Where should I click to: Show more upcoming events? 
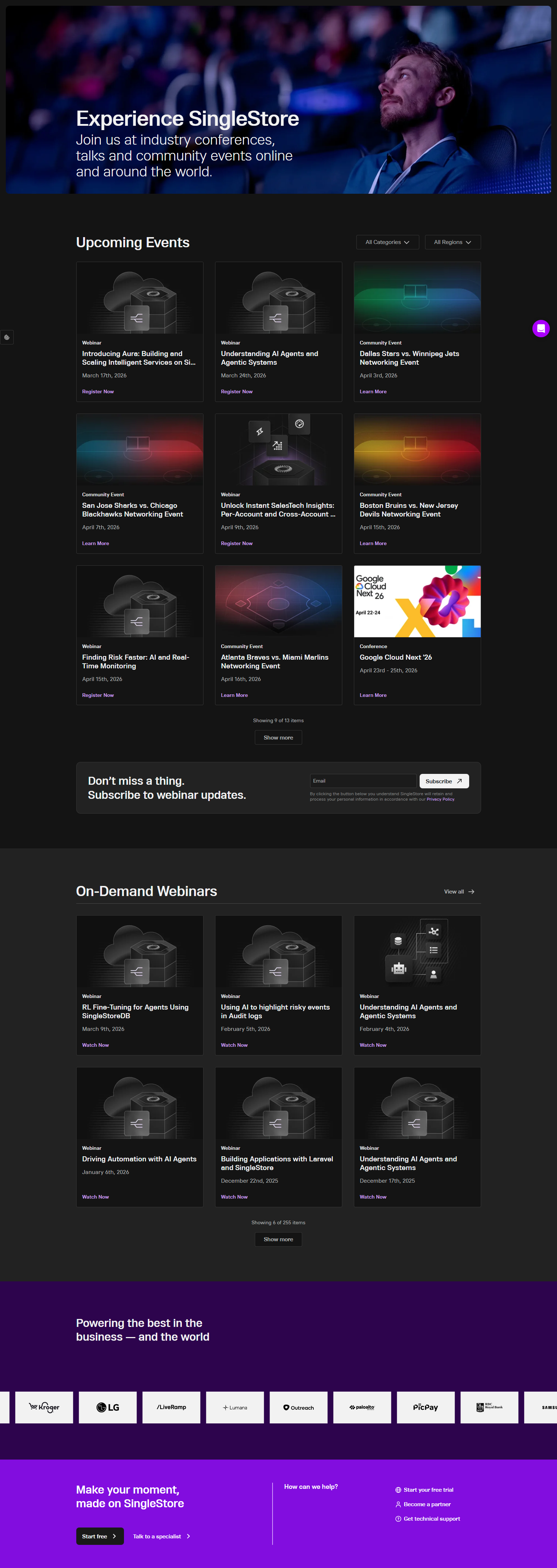point(278,738)
